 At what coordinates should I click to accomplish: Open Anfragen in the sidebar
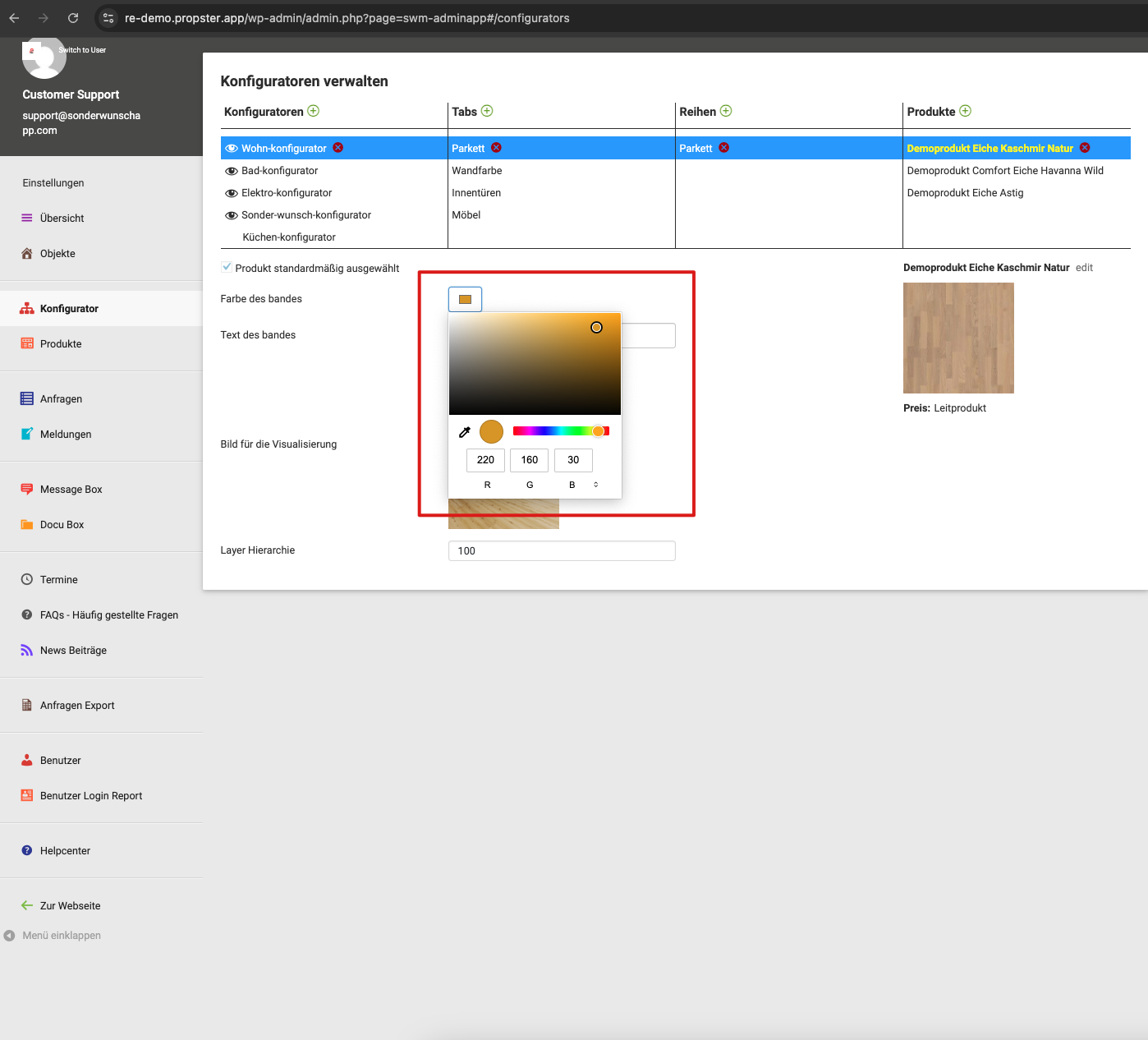[61, 399]
